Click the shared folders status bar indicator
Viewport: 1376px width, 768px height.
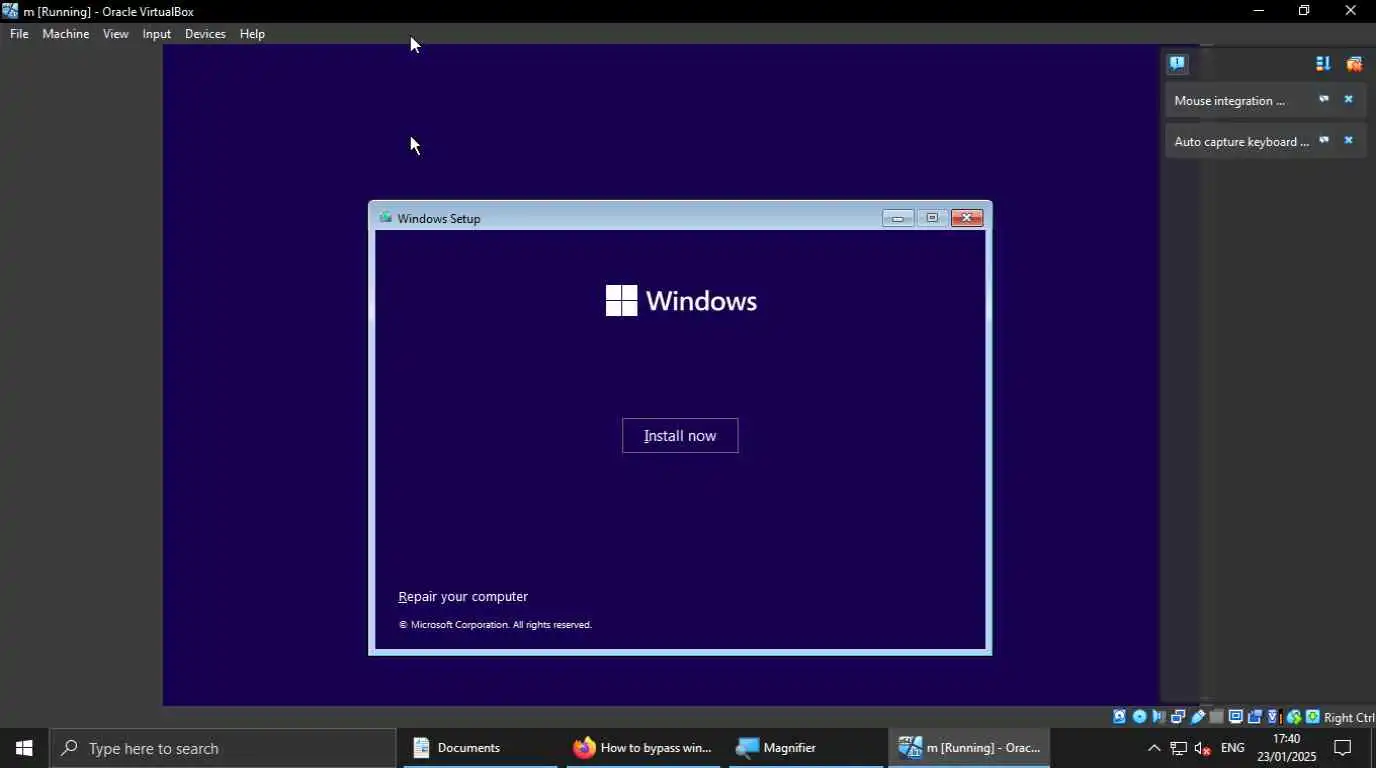pos(1216,717)
